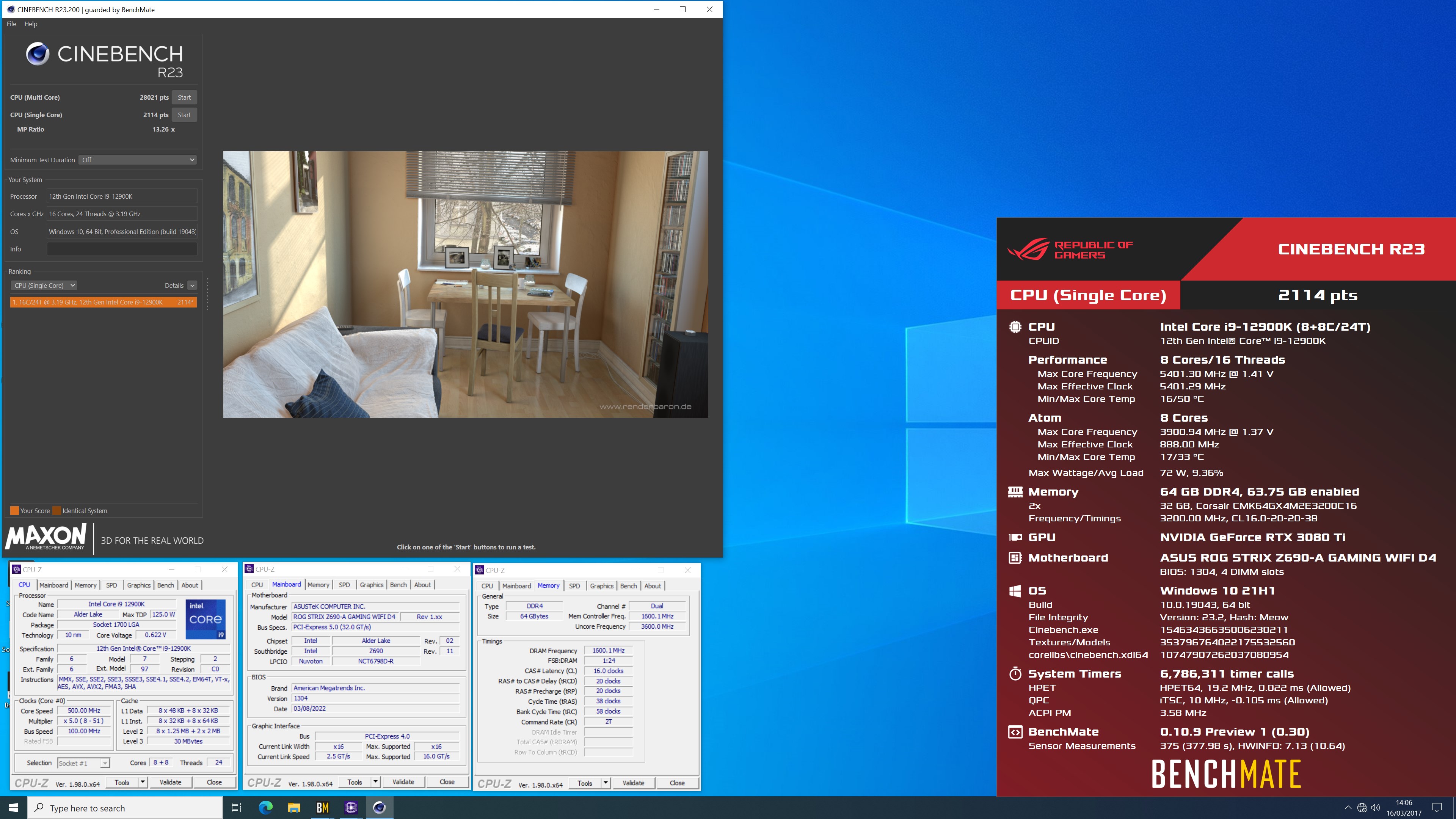Click the network globe tray icon
This screenshot has height=819, width=1456.
(1362, 808)
